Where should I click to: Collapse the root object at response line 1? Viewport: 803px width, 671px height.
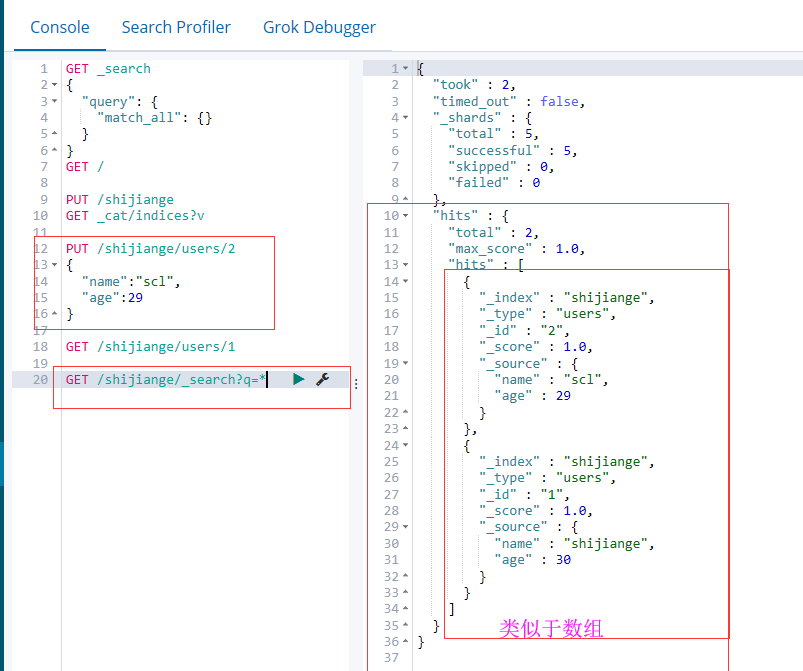pyautogui.click(x=406, y=69)
